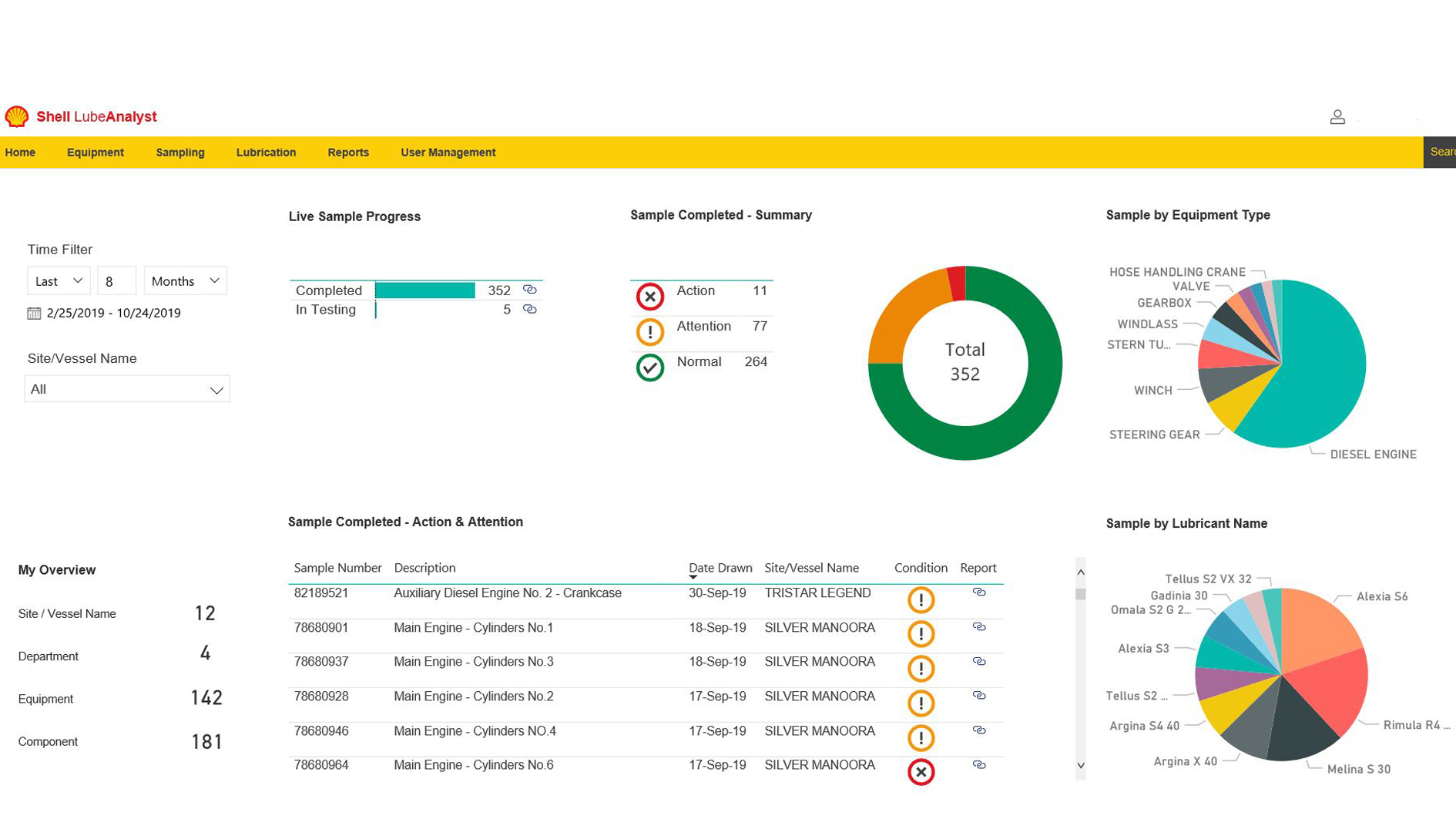Click the red Action status icon
The width and height of the screenshot is (1456, 819).
coord(650,297)
